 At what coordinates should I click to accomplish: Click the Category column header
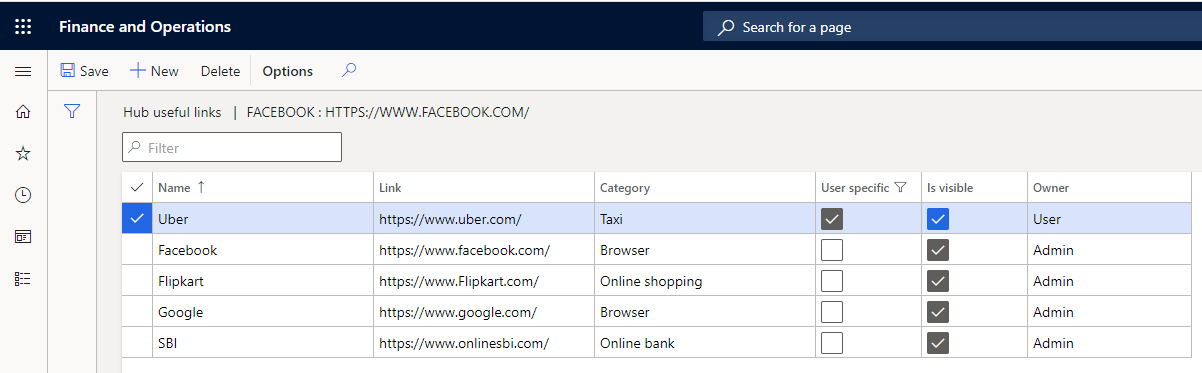(x=705, y=187)
